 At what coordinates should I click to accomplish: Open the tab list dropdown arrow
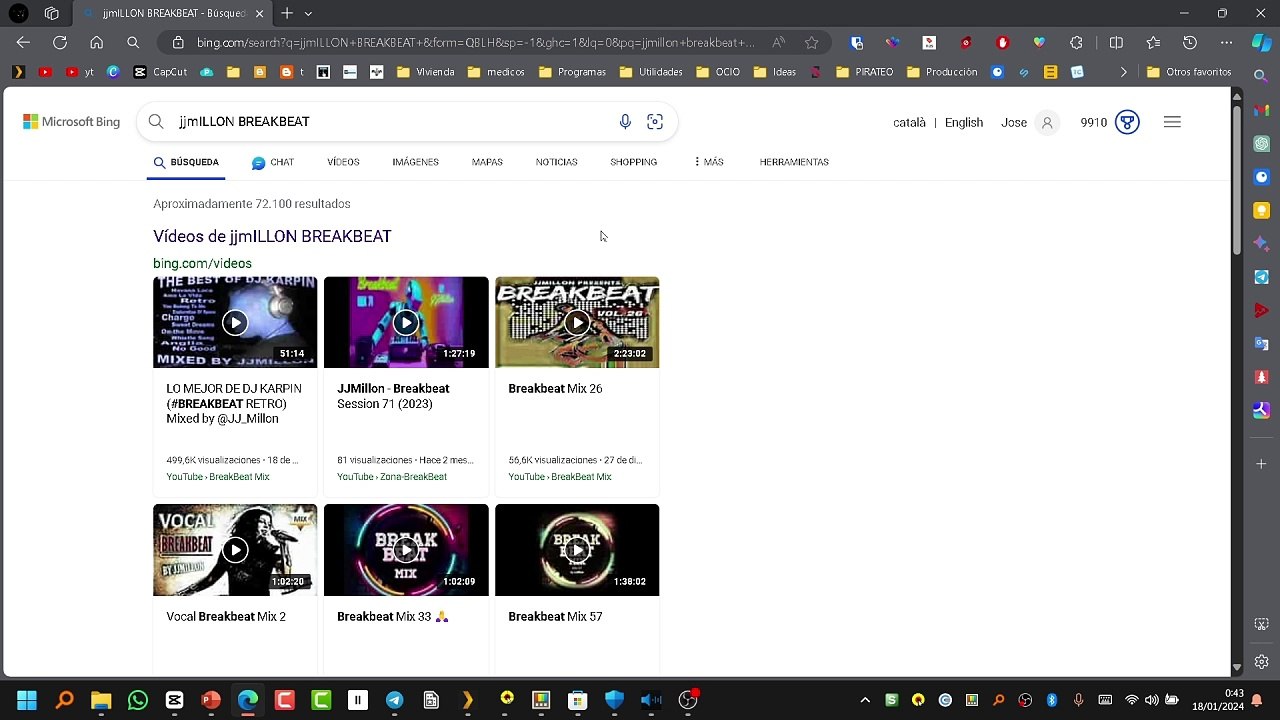tap(308, 13)
